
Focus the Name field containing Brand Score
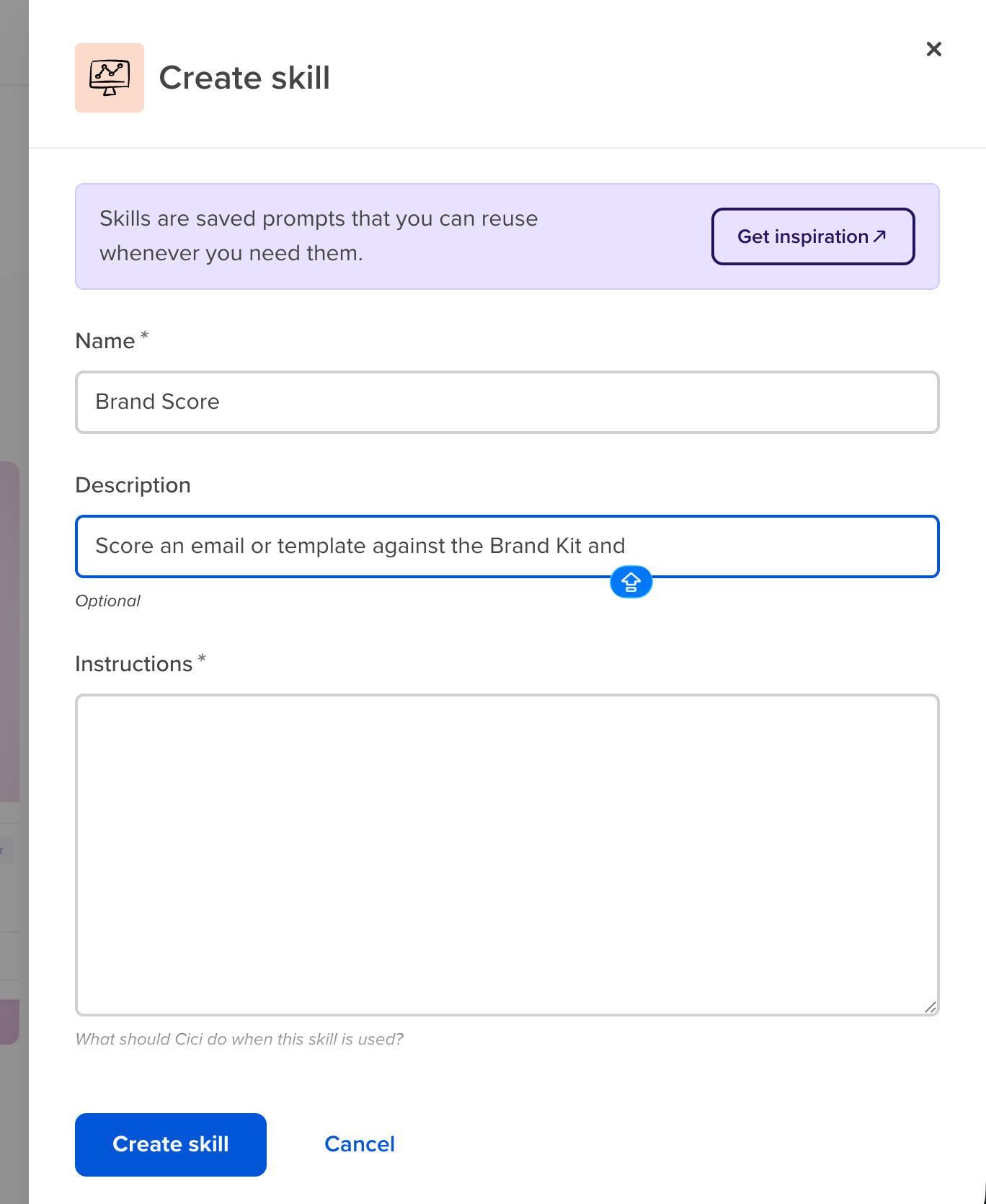507,402
